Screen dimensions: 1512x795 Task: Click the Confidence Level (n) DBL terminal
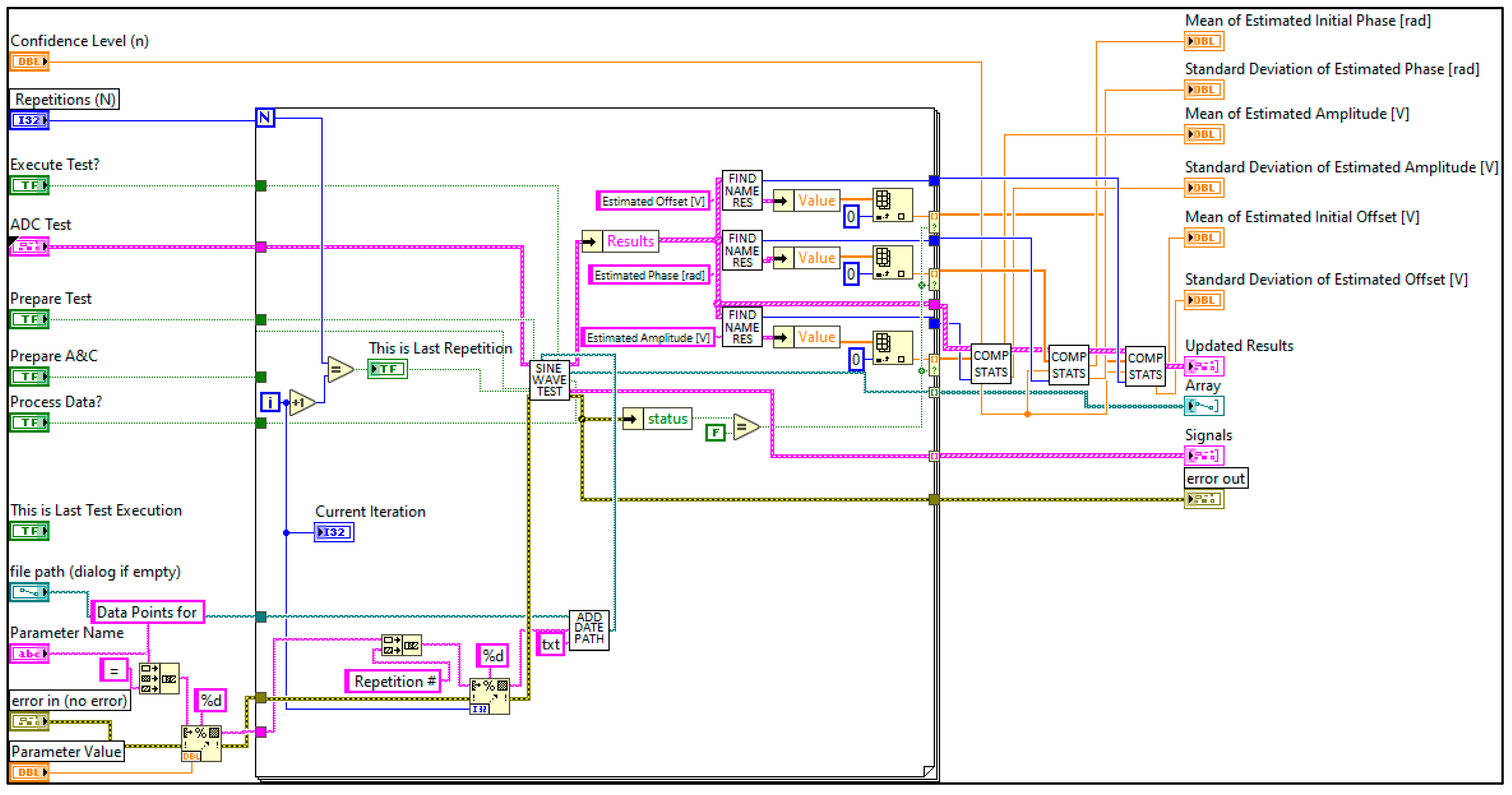29,62
